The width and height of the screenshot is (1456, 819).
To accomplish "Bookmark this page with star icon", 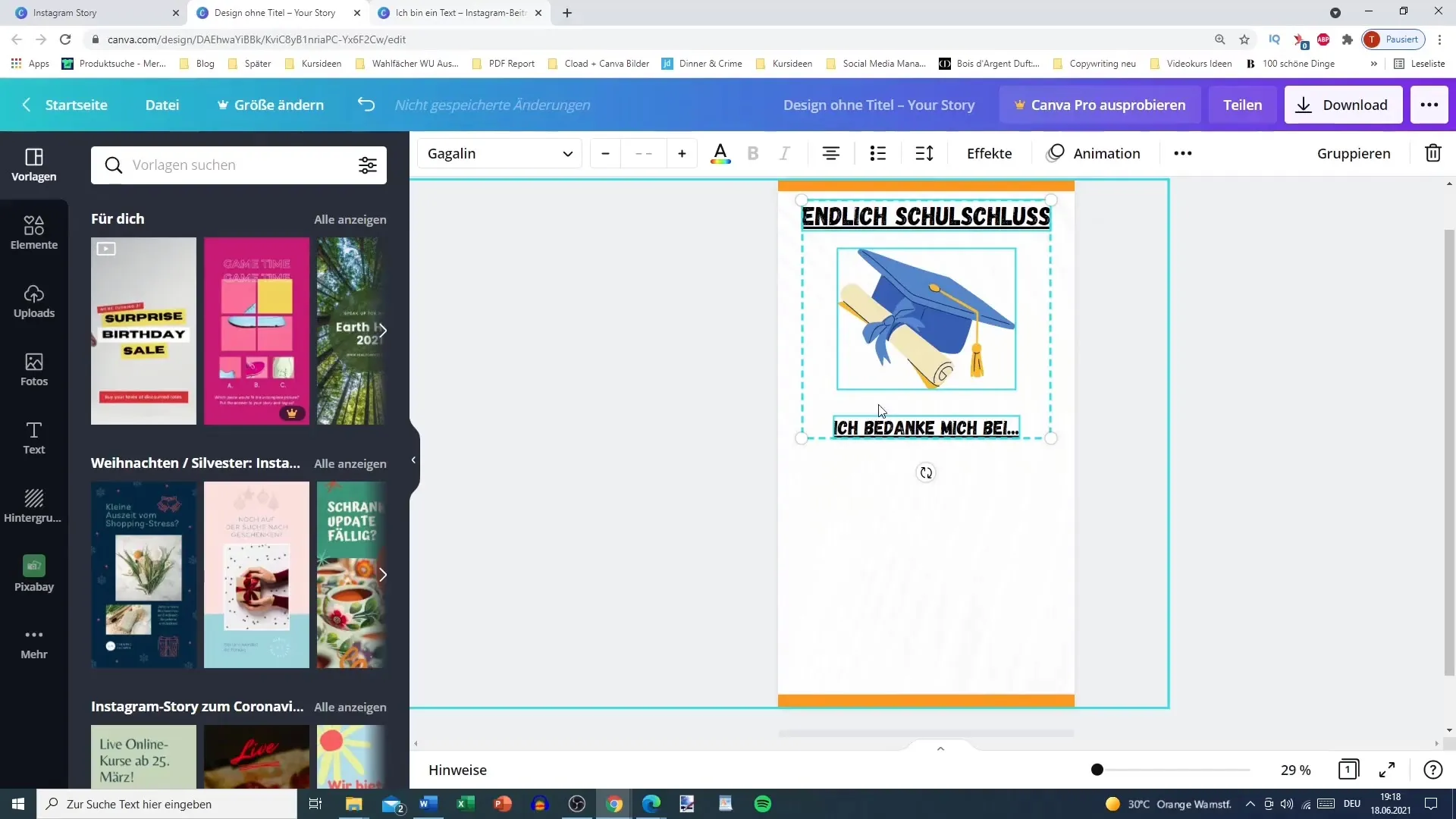I will [x=1244, y=39].
